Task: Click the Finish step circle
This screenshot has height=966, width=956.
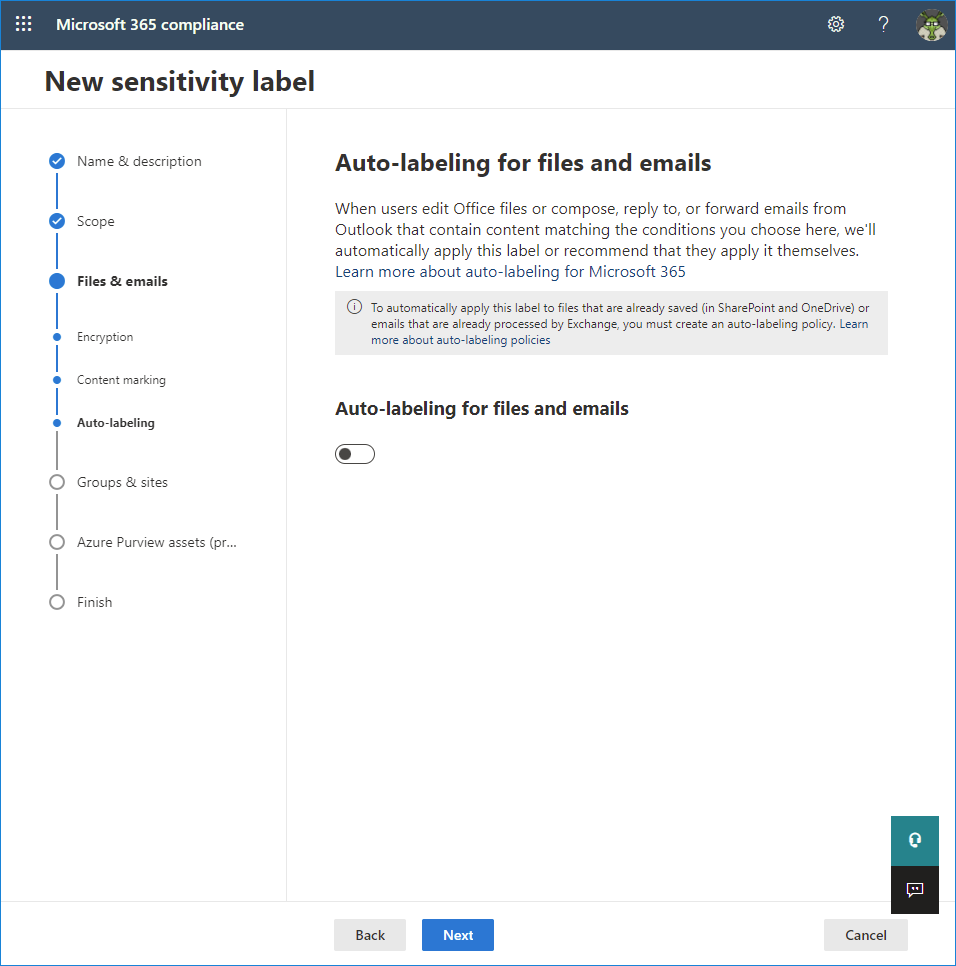Action: tap(57, 602)
